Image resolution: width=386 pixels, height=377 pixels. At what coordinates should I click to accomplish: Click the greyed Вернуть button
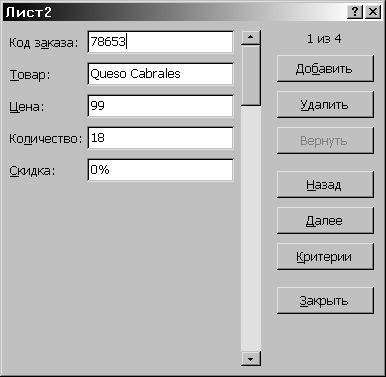325,141
